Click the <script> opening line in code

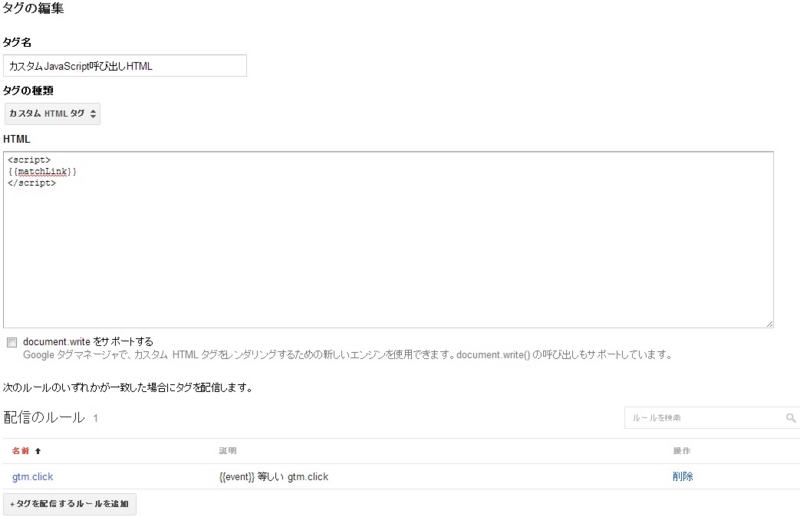point(29,160)
